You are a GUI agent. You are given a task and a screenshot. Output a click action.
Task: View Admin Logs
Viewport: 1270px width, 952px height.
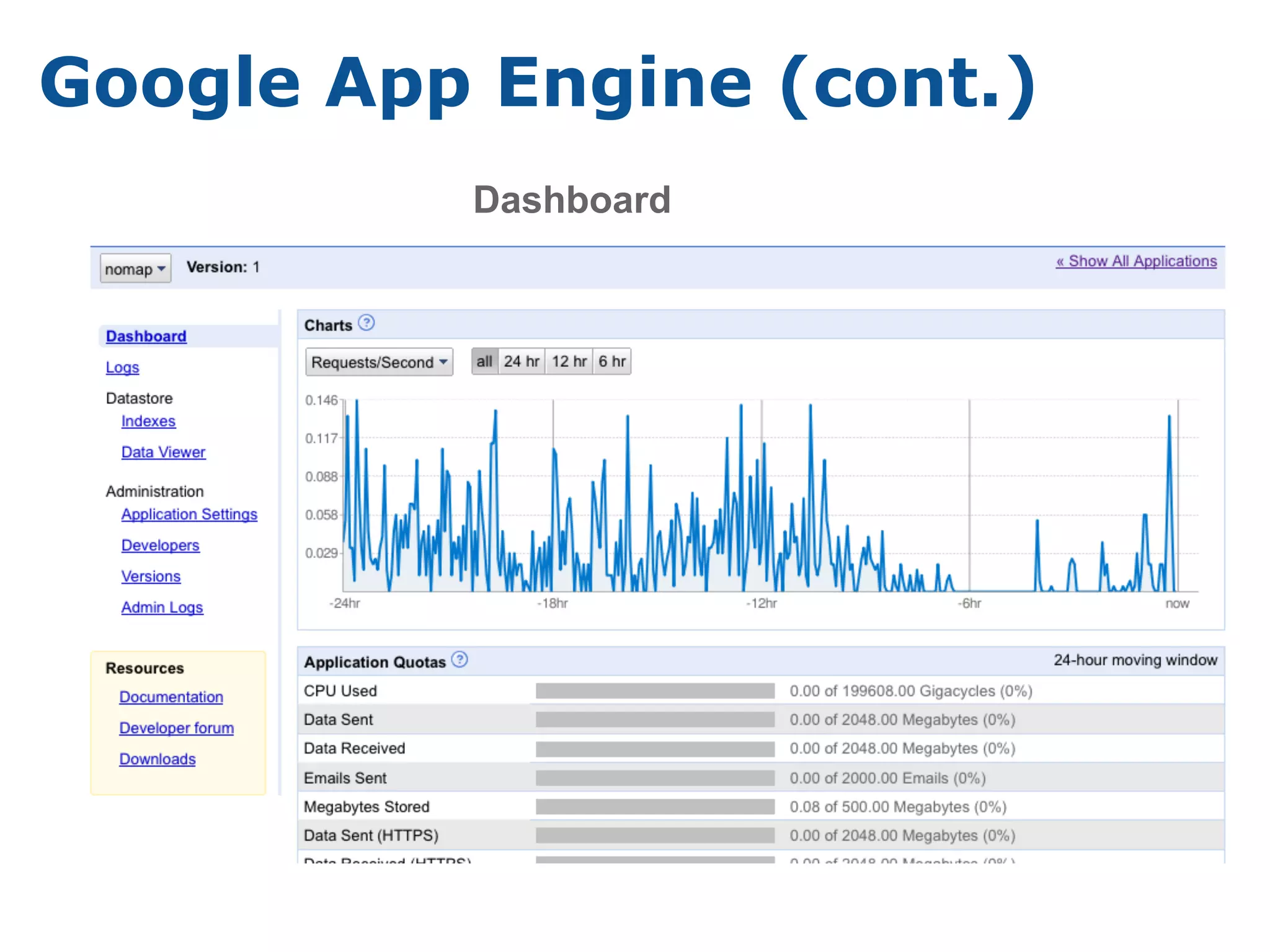pos(162,607)
